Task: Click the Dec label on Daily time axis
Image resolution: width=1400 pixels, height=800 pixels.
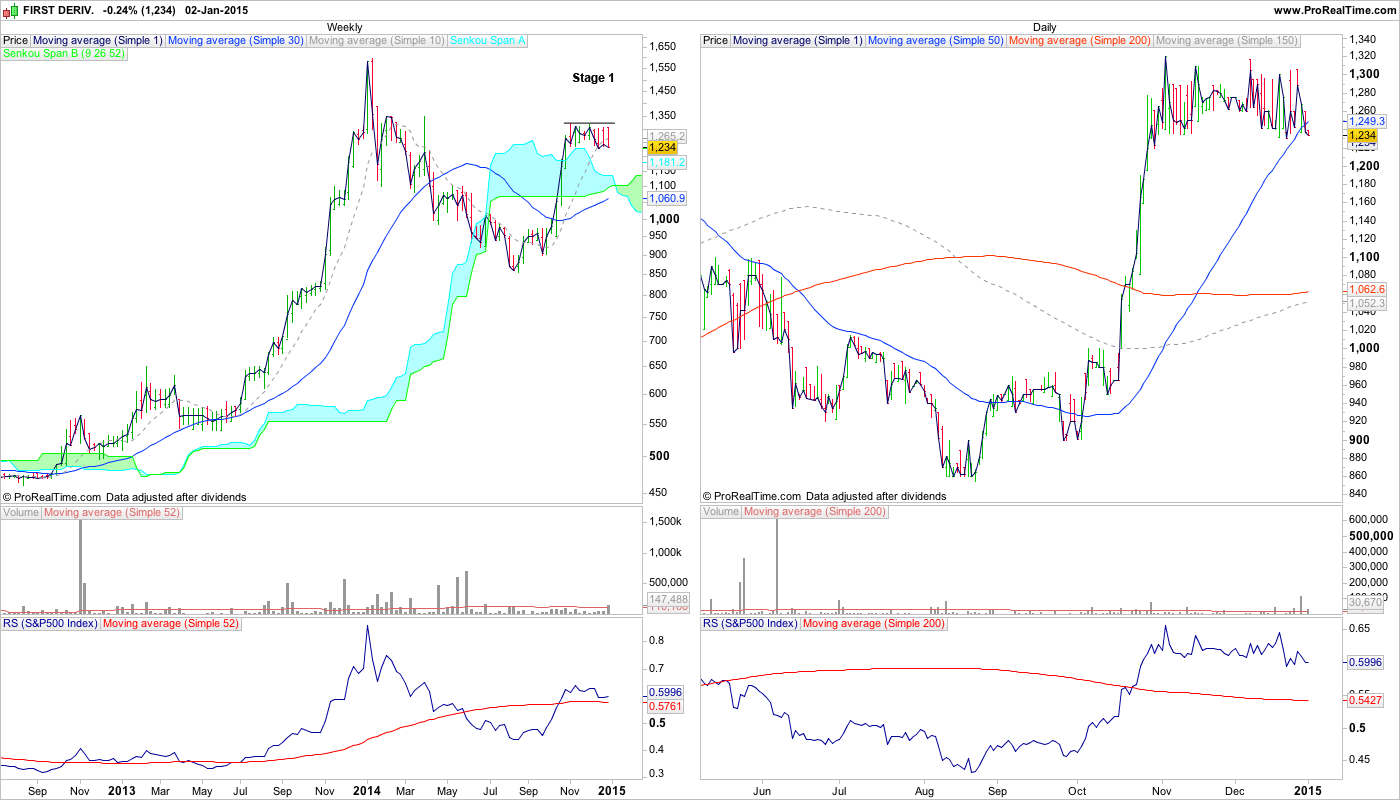Action: pyautogui.click(x=1234, y=790)
